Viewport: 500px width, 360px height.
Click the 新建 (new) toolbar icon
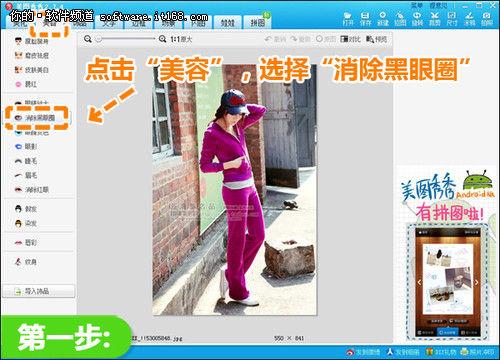(x=383, y=19)
